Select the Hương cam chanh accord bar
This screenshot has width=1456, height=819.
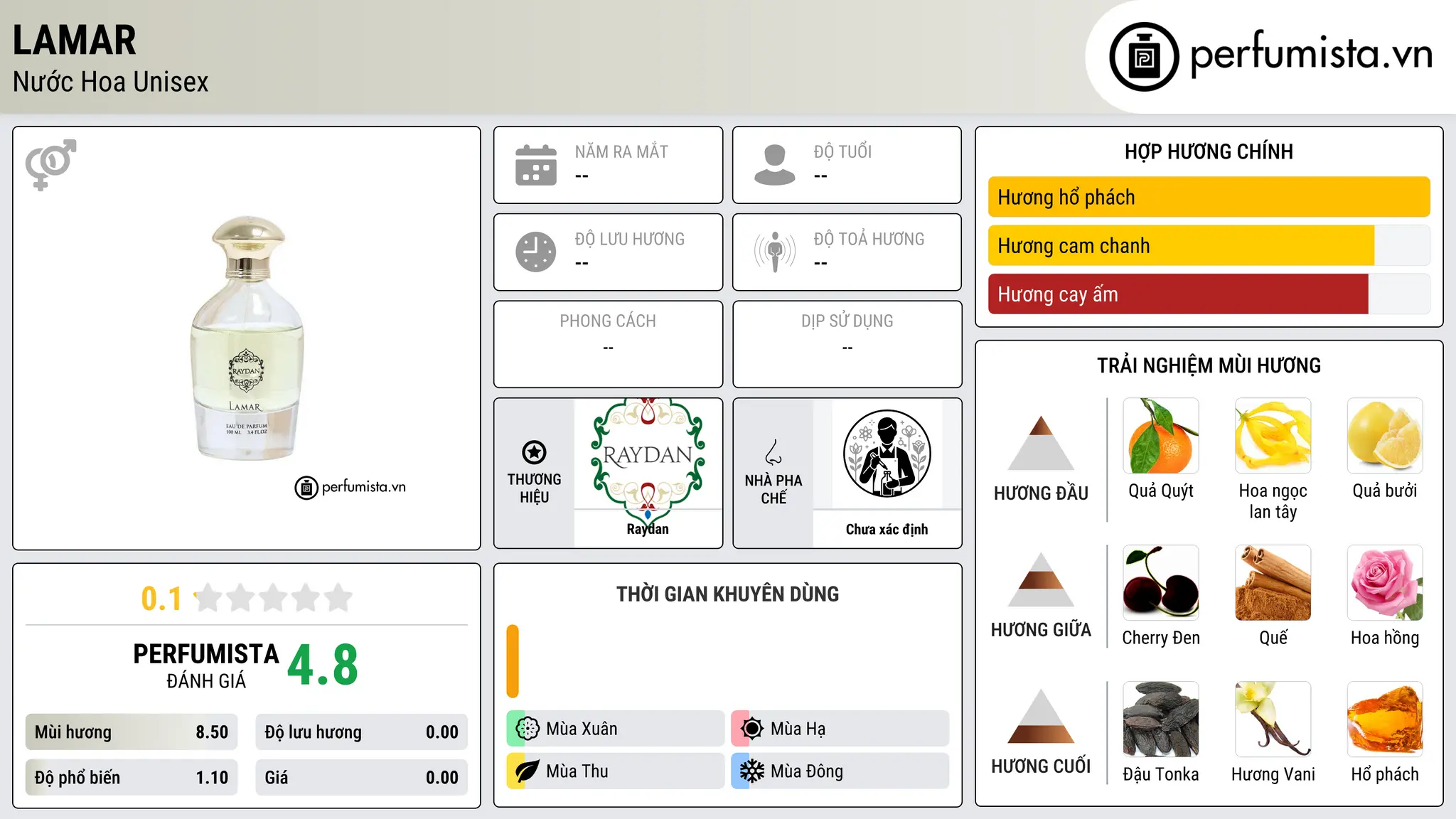(1209, 245)
